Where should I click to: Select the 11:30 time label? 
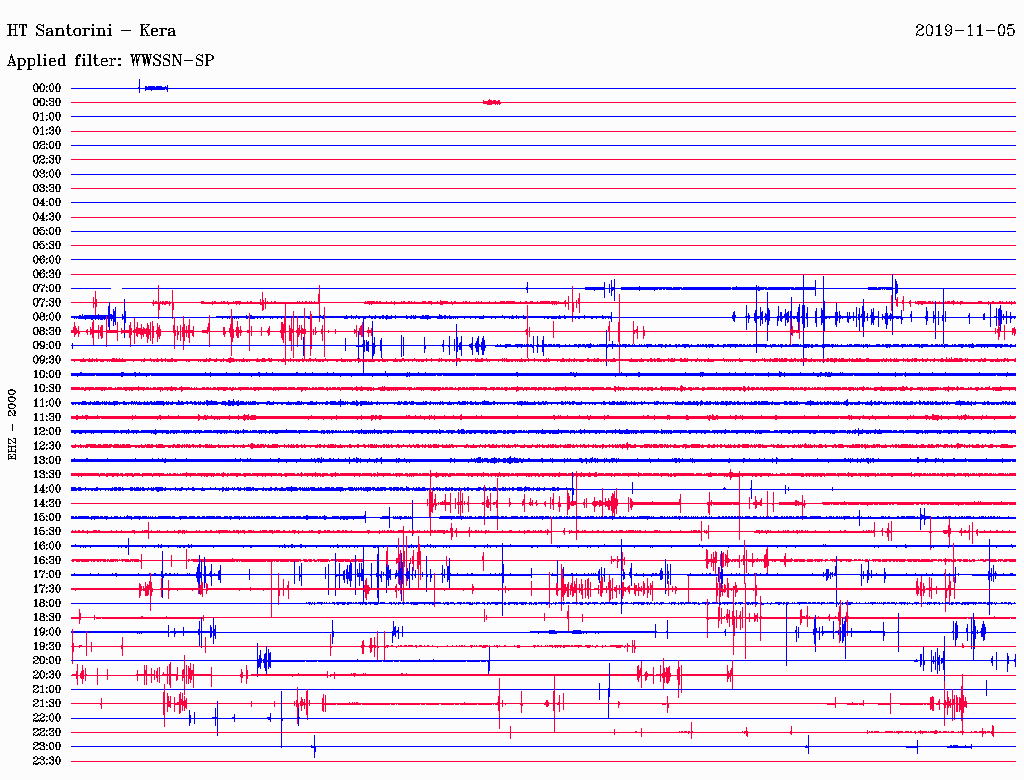pos(46,417)
